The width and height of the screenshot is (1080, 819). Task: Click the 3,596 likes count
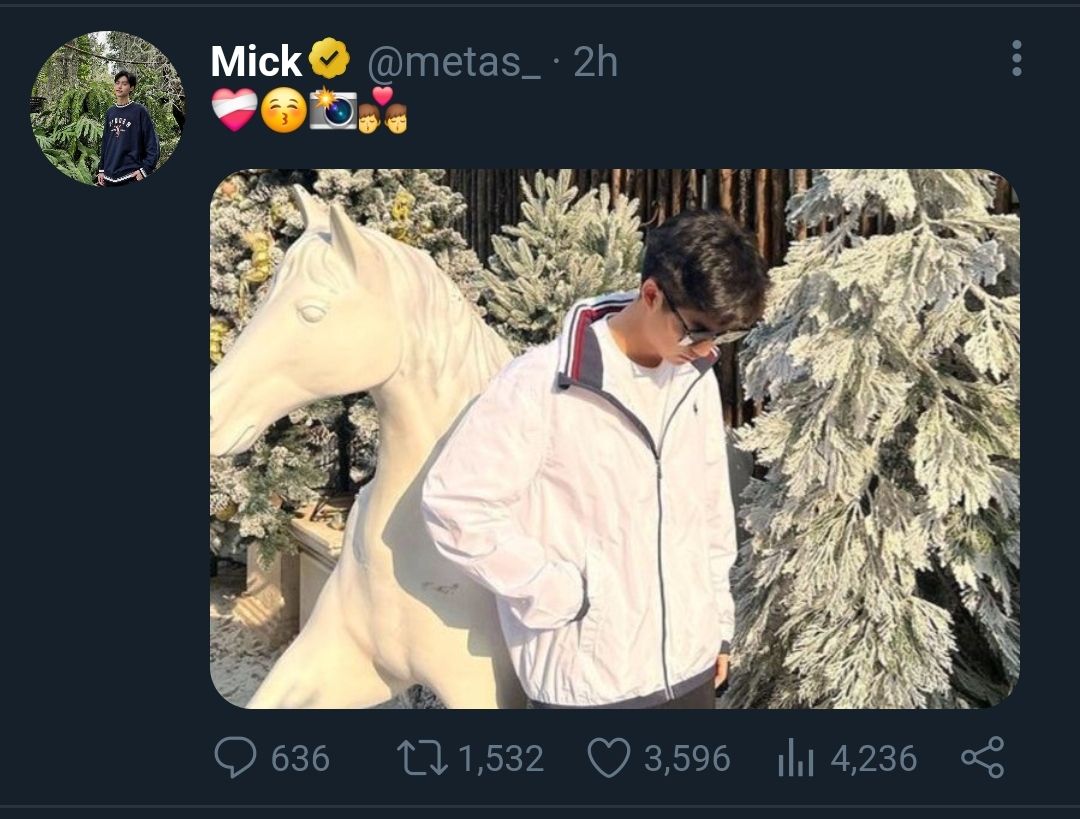pos(687,758)
